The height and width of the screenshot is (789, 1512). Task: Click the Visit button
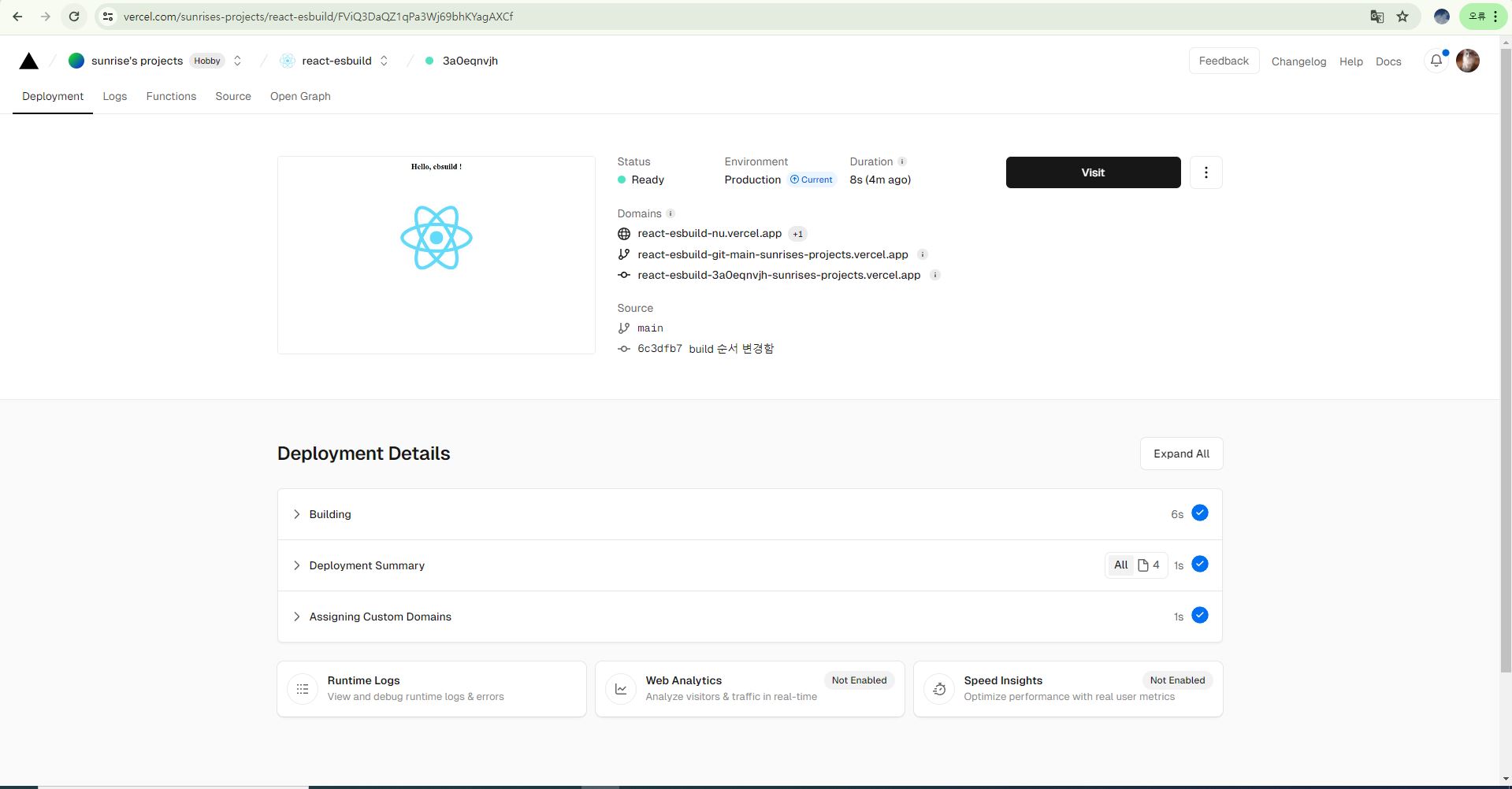pyautogui.click(x=1093, y=172)
